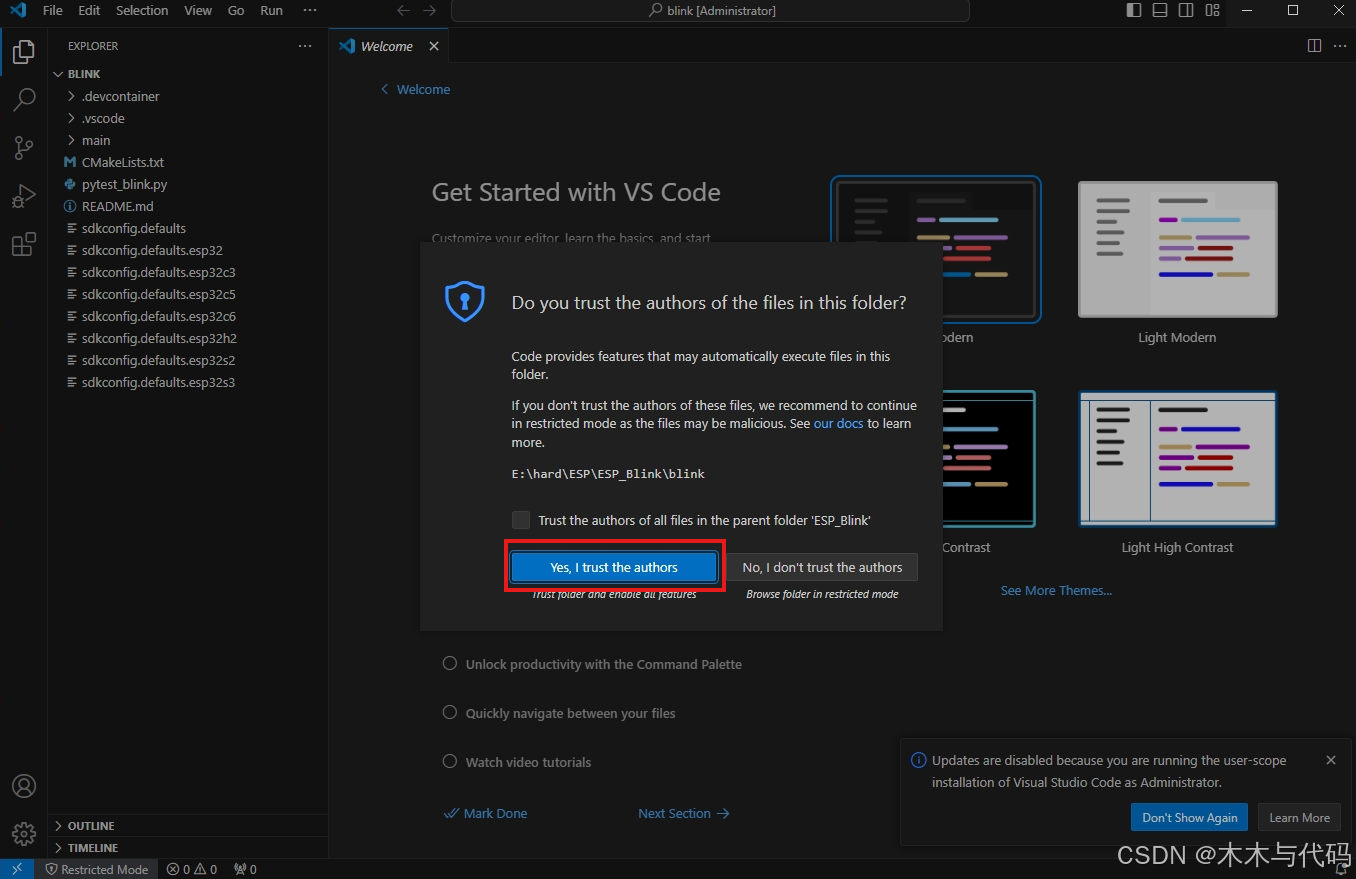Viewport: 1356px width, 879px height.
Task: Click the Mark Done link
Action: [x=486, y=813]
